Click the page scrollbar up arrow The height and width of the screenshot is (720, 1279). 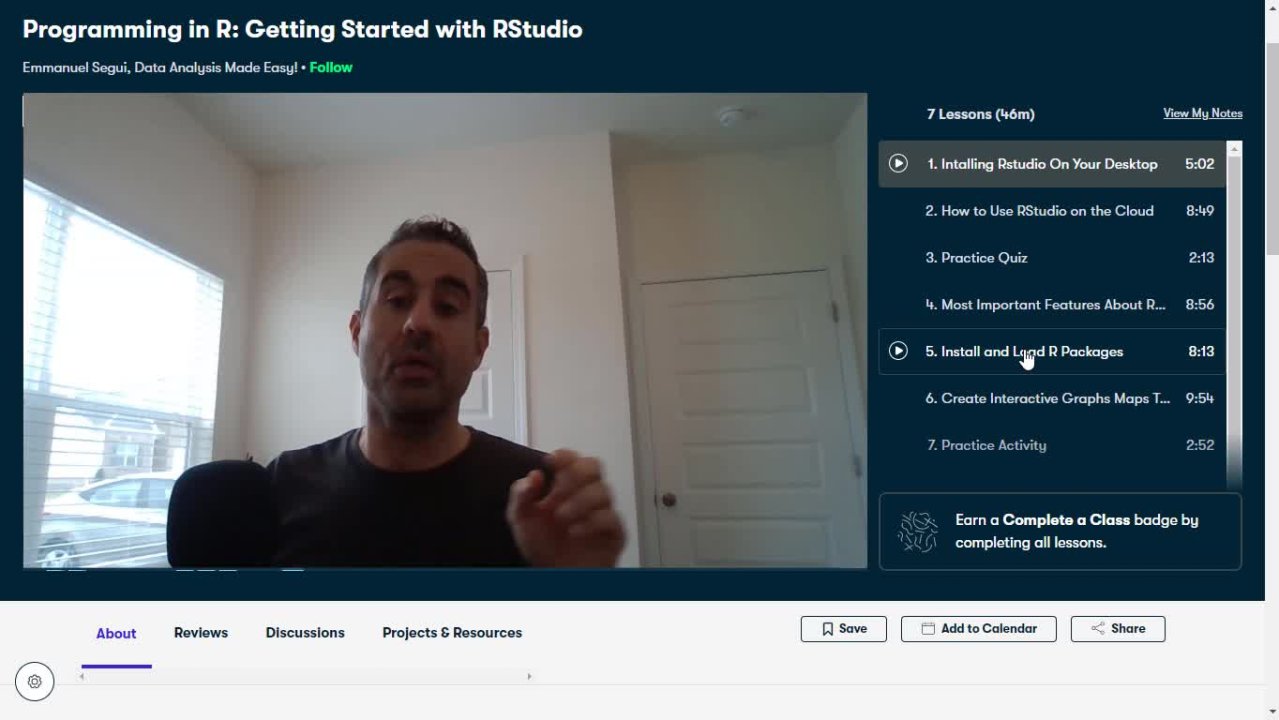tap(1271, 7)
